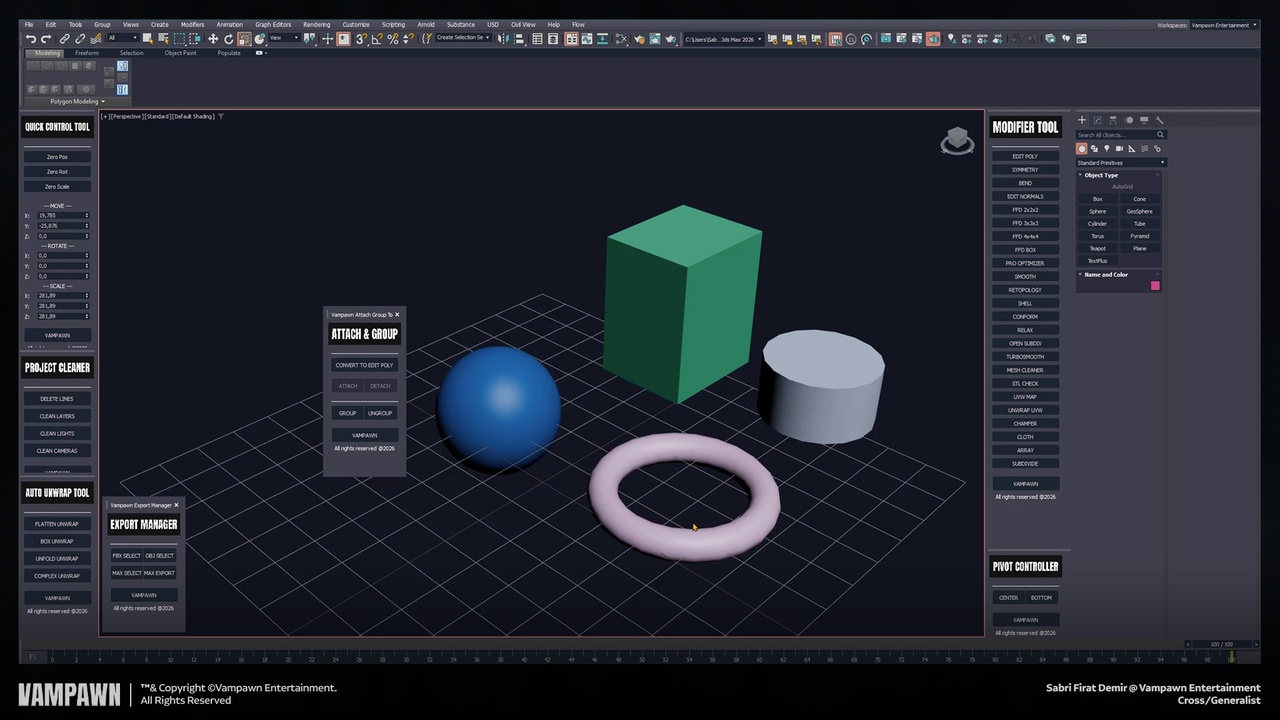Open the selection filter All dropdown
1280x720 pixels.
(123, 38)
